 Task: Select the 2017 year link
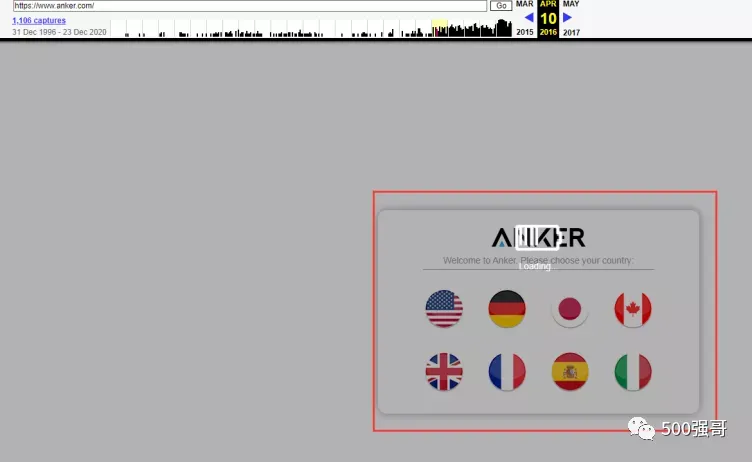pos(571,32)
